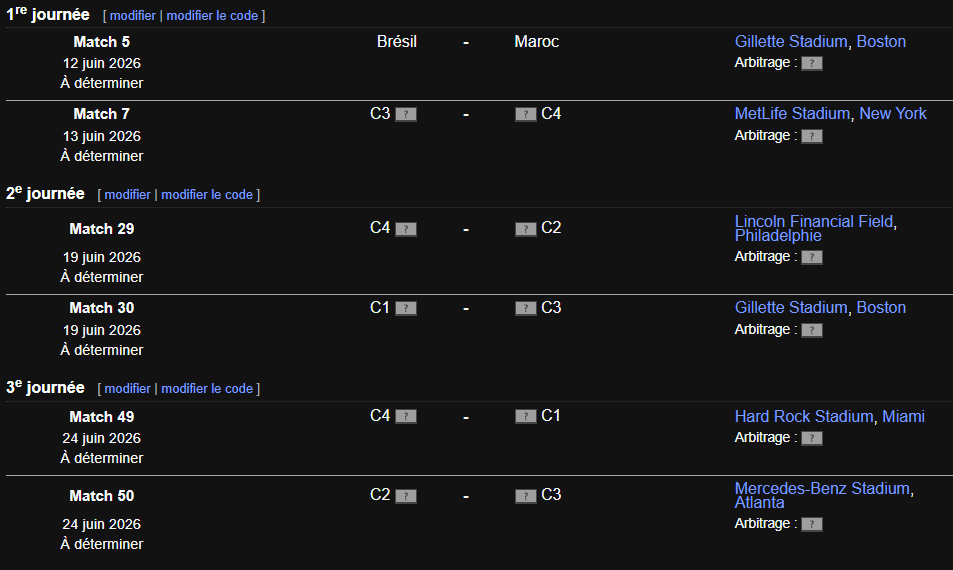Click the Arbitrage flag placeholder for Match 5
This screenshot has height=570, width=953.
tap(812, 63)
